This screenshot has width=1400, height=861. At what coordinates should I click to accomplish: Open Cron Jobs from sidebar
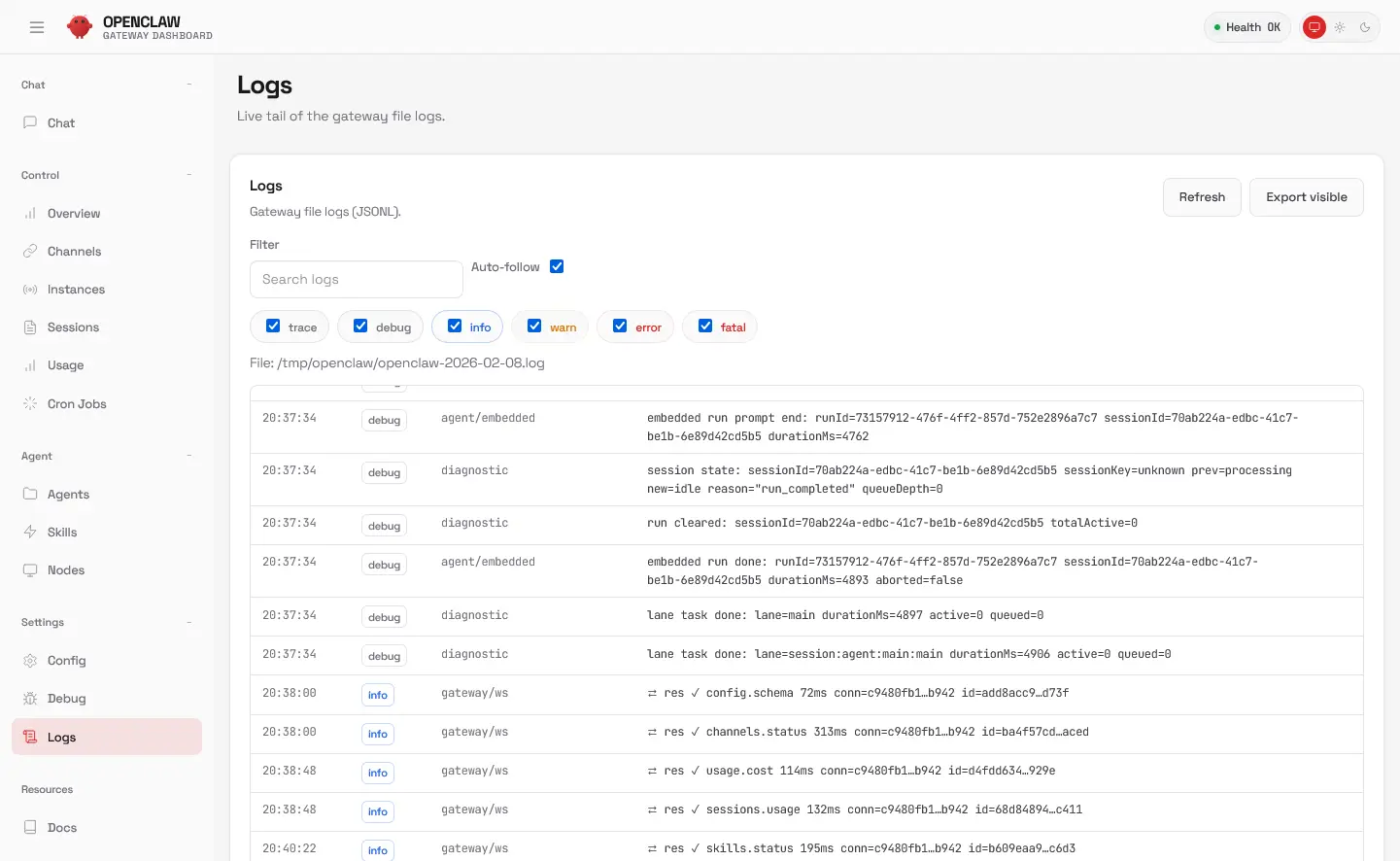click(77, 404)
